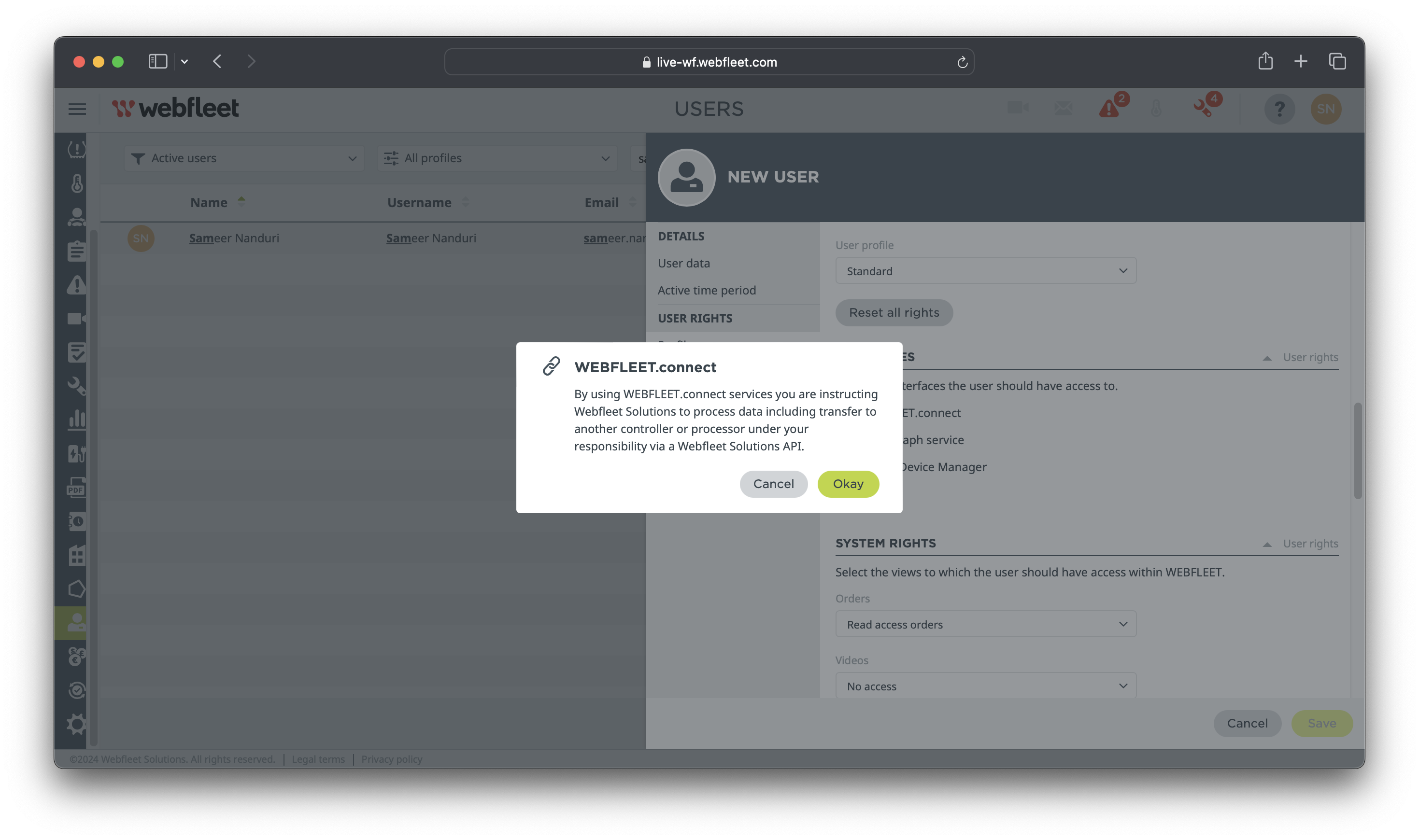Open the All profiles filter dropdown
Screen dimensions: 1419x840
[x=497, y=158]
